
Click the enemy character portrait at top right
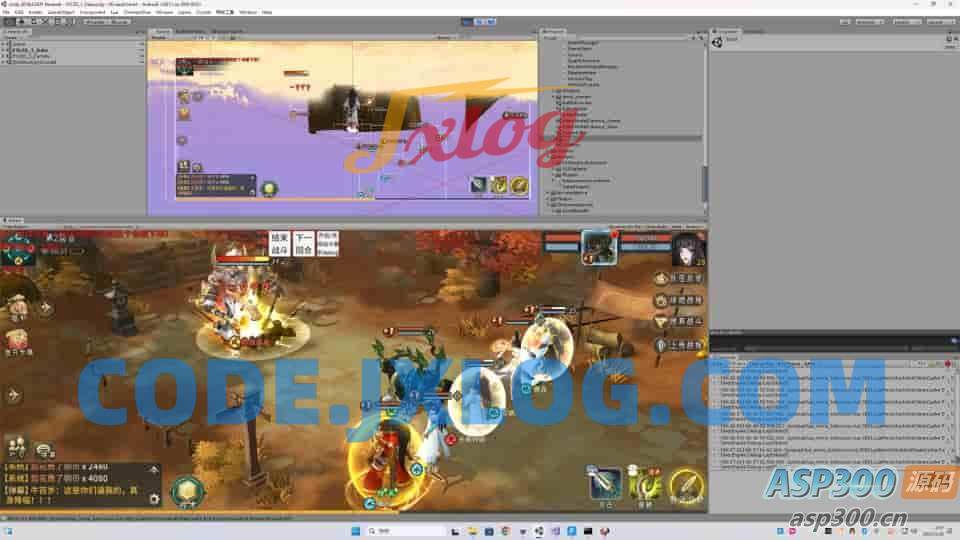[x=688, y=248]
